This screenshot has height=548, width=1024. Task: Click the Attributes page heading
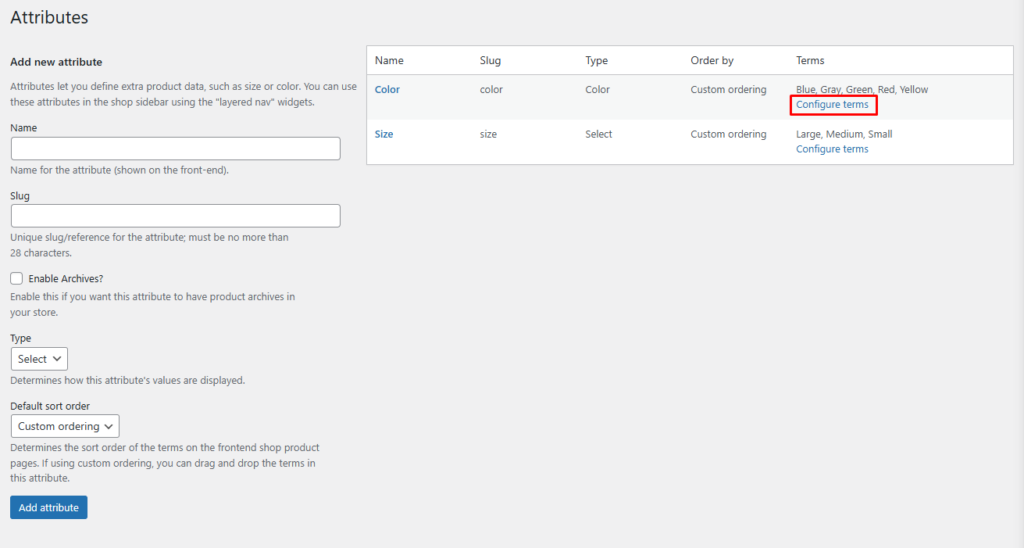[x=49, y=17]
